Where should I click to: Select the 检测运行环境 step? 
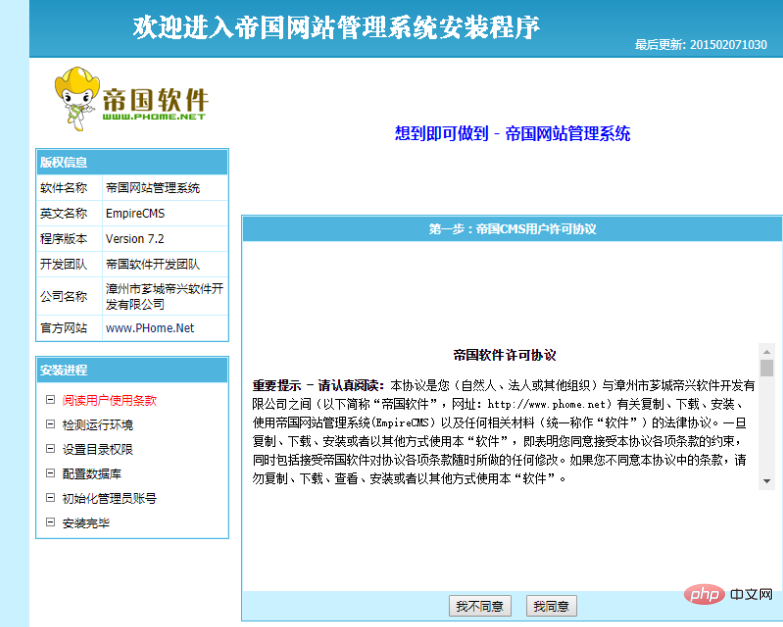pyautogui.click(x=97, y=424)
